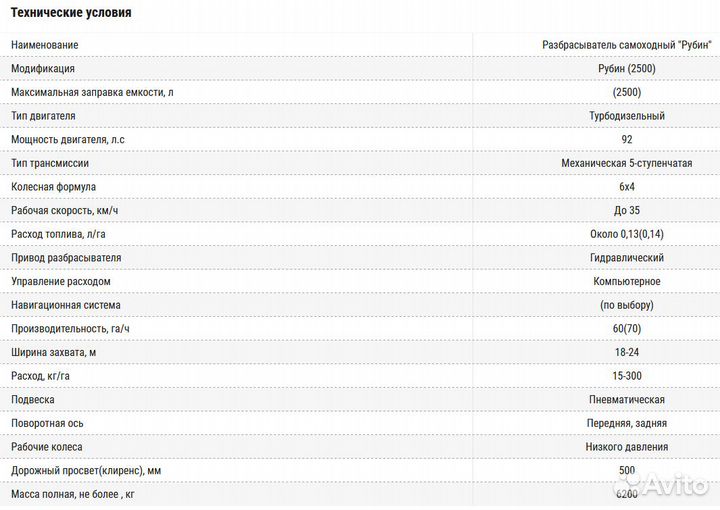Click the "Низкого давления" wheels value
Screen dimensions: 720x510
627,447
